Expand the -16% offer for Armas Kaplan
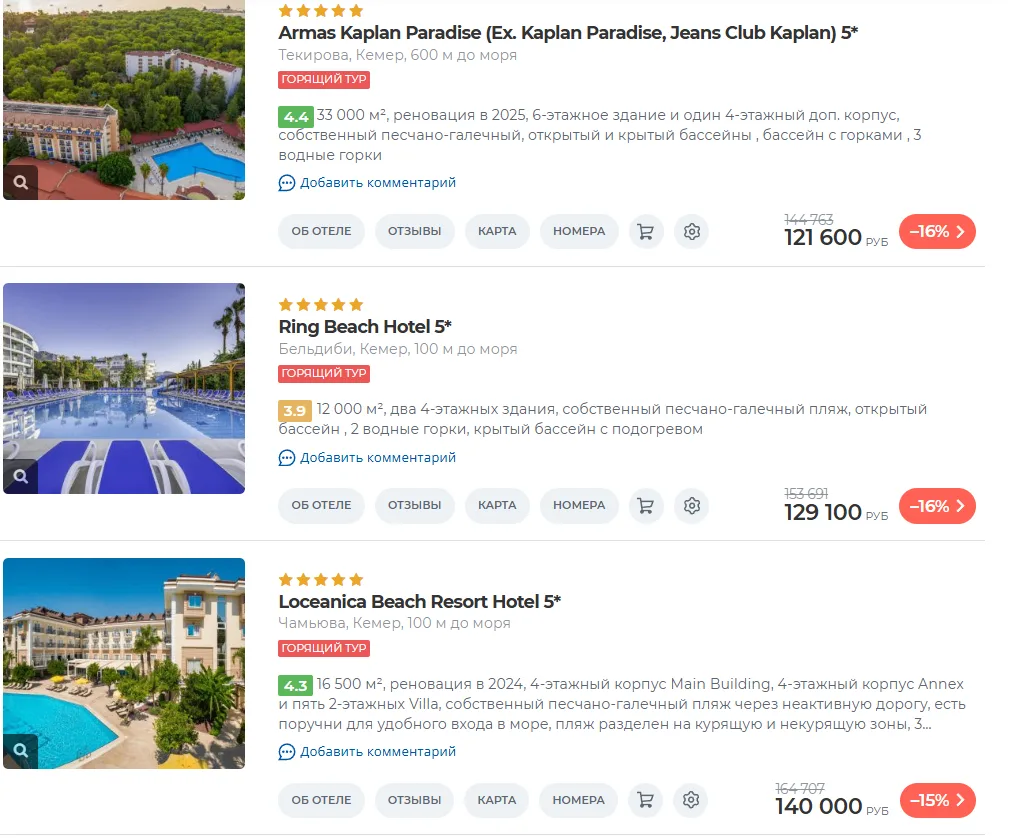Screen dimensions: 1009x838 point(938,232)
